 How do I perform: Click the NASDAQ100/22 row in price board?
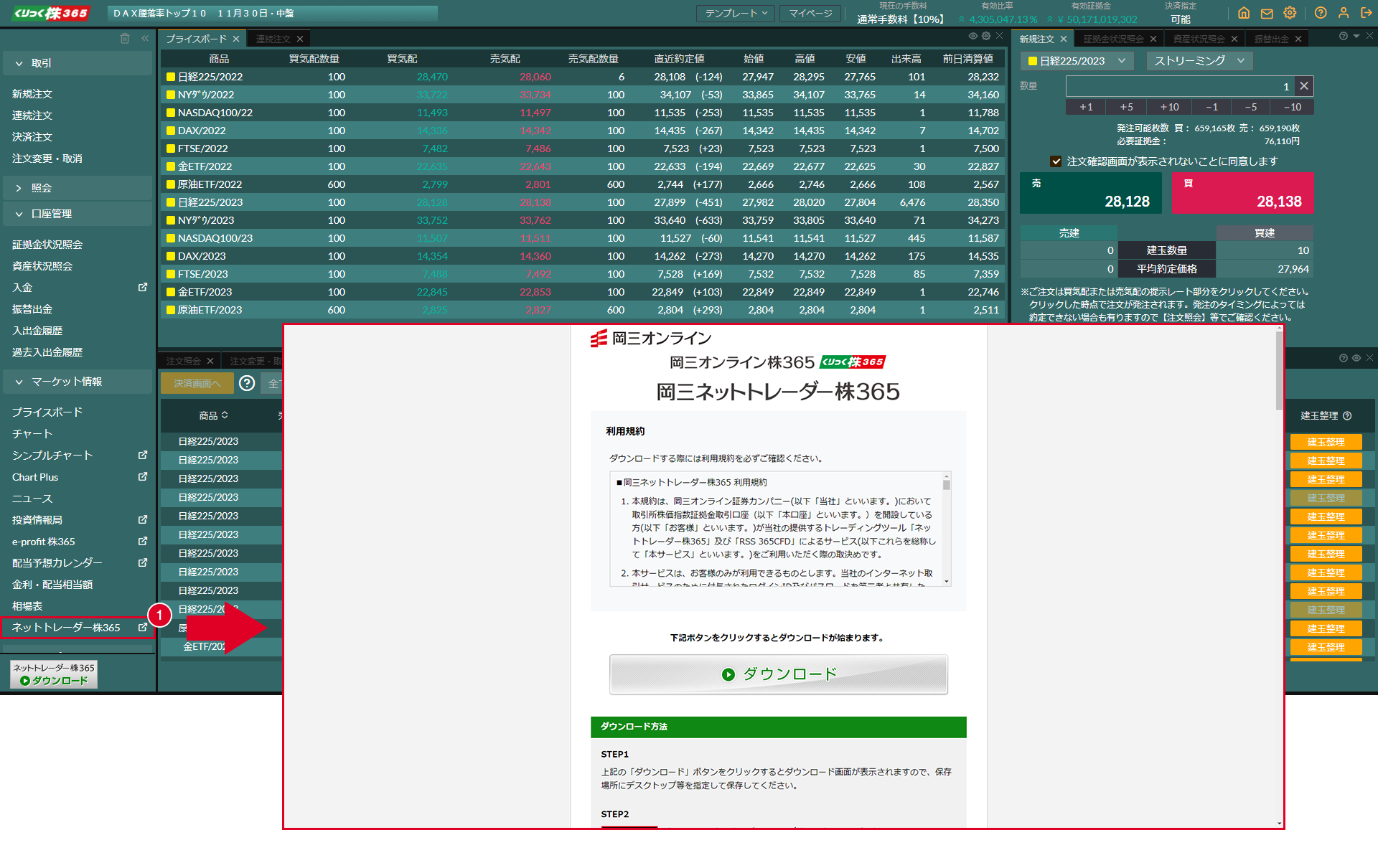(581, 113)
